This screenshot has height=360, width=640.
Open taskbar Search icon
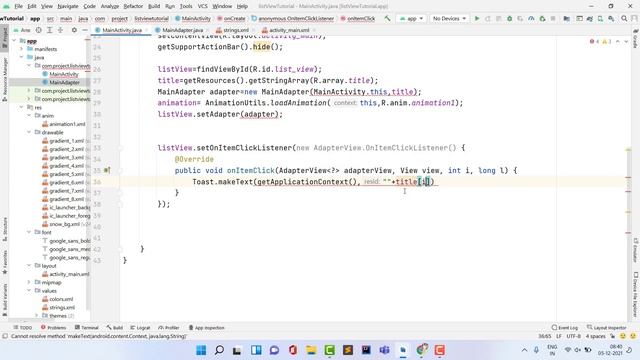tap(219, 350)
